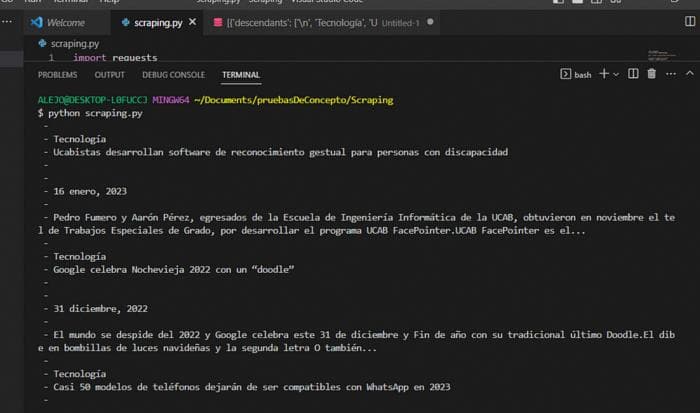Switch to the Welcome editor tab

point(66,22)
